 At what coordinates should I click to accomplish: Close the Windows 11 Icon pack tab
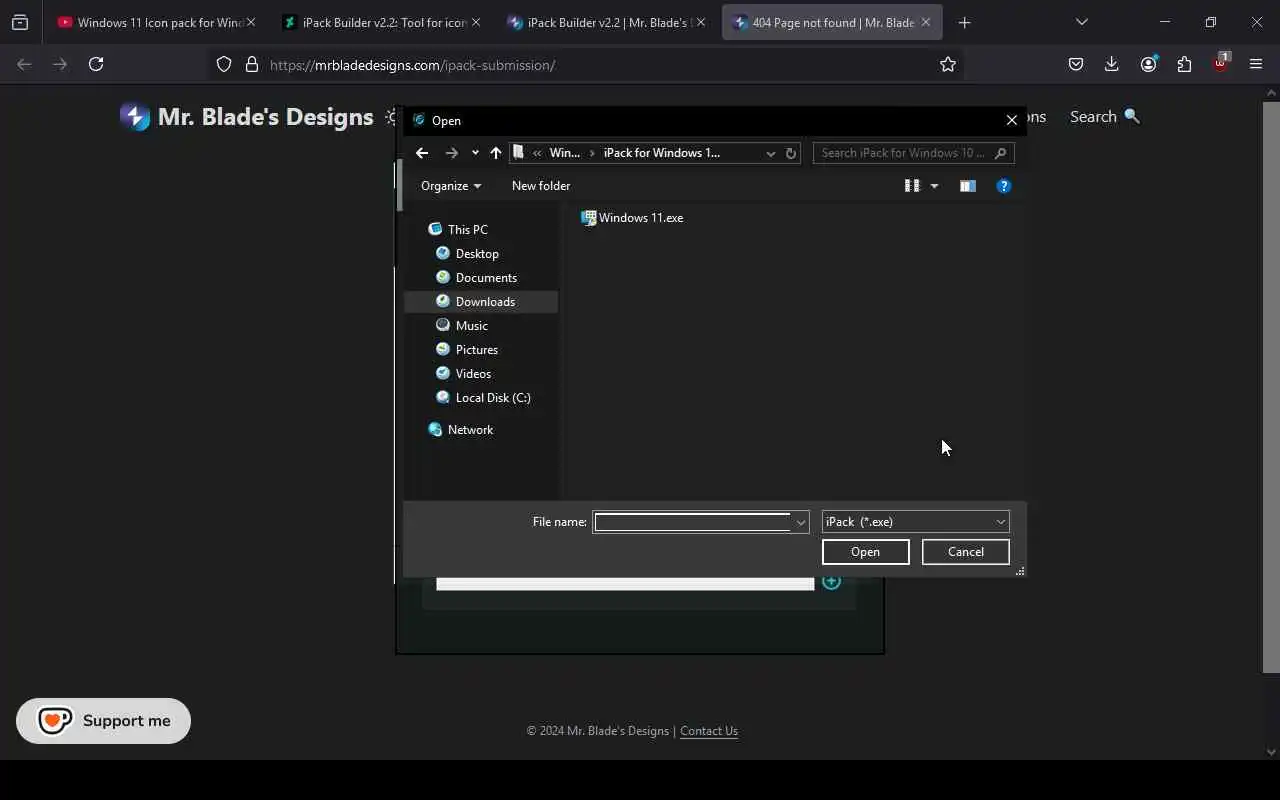251,22
